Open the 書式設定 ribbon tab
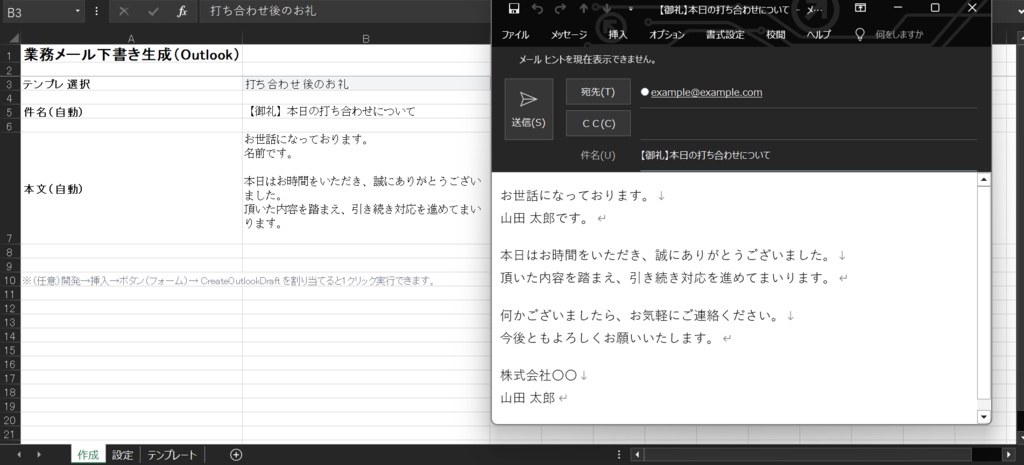The width and height of the screenshot is (1024, 465). (725, 35)
